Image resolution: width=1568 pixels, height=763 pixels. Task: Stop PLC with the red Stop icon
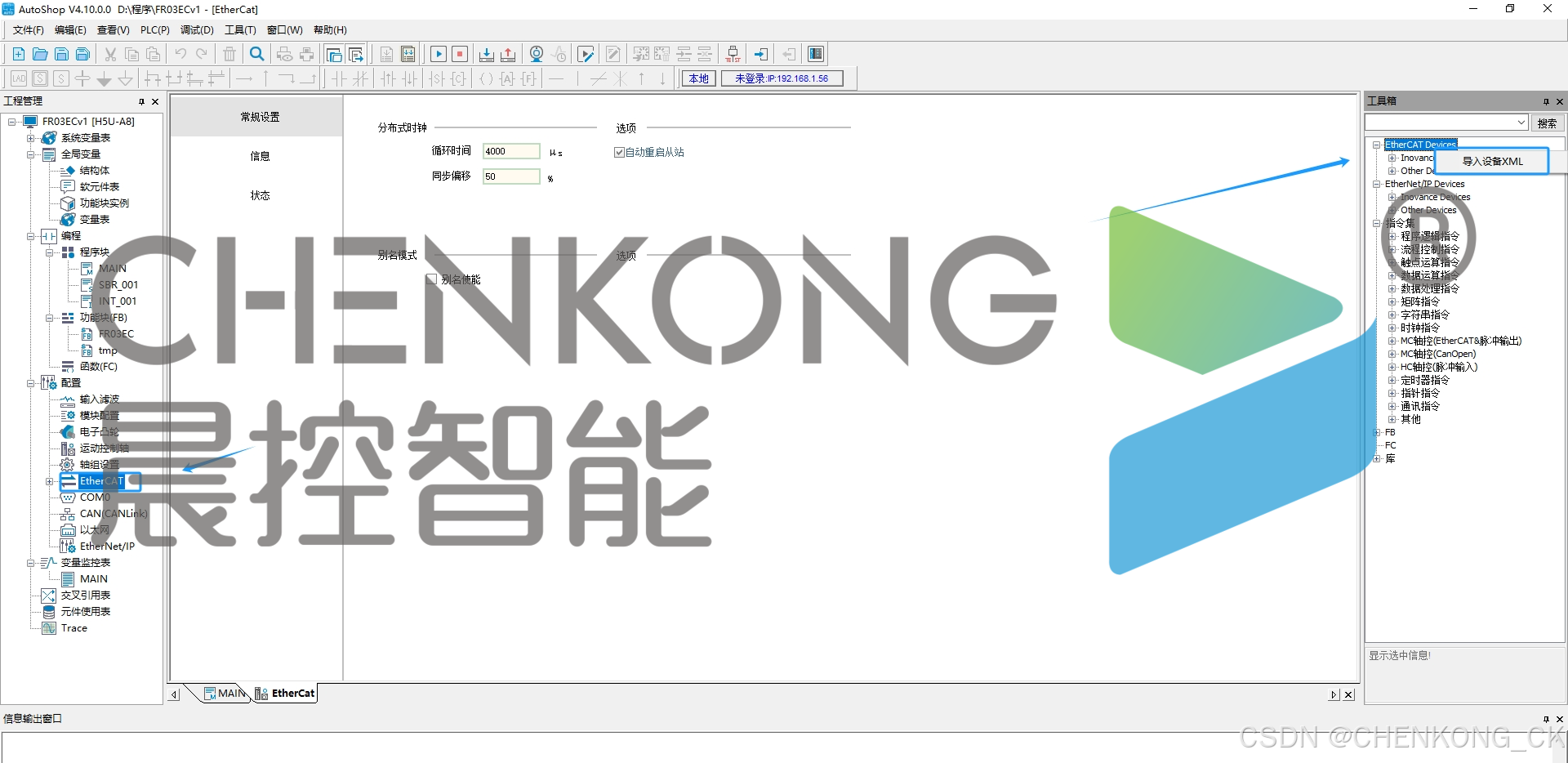460,54
